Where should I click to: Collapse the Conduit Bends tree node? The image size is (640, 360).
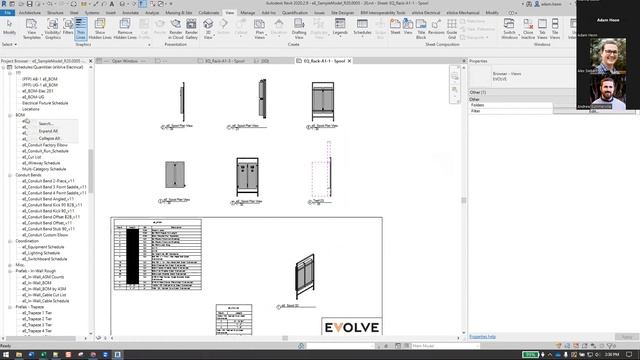click(x=10, y=175)
